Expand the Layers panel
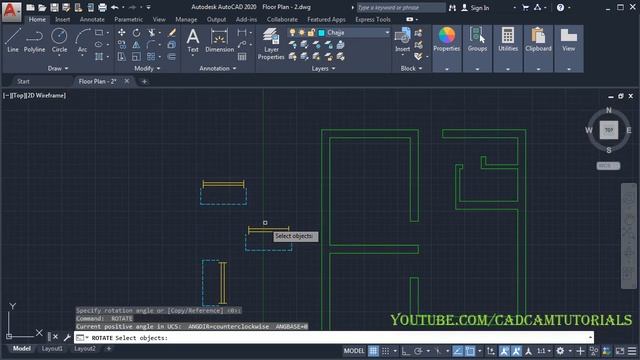 coord(323,68)
